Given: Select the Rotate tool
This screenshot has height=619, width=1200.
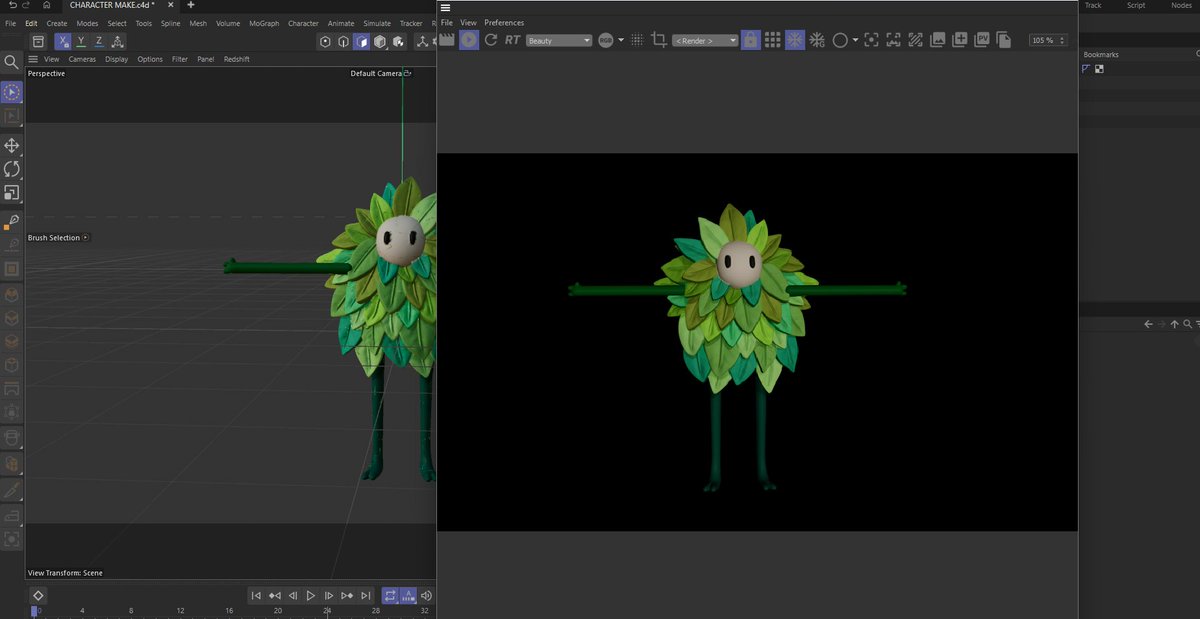Looking at the screenshot, I should tap(12, 169).
